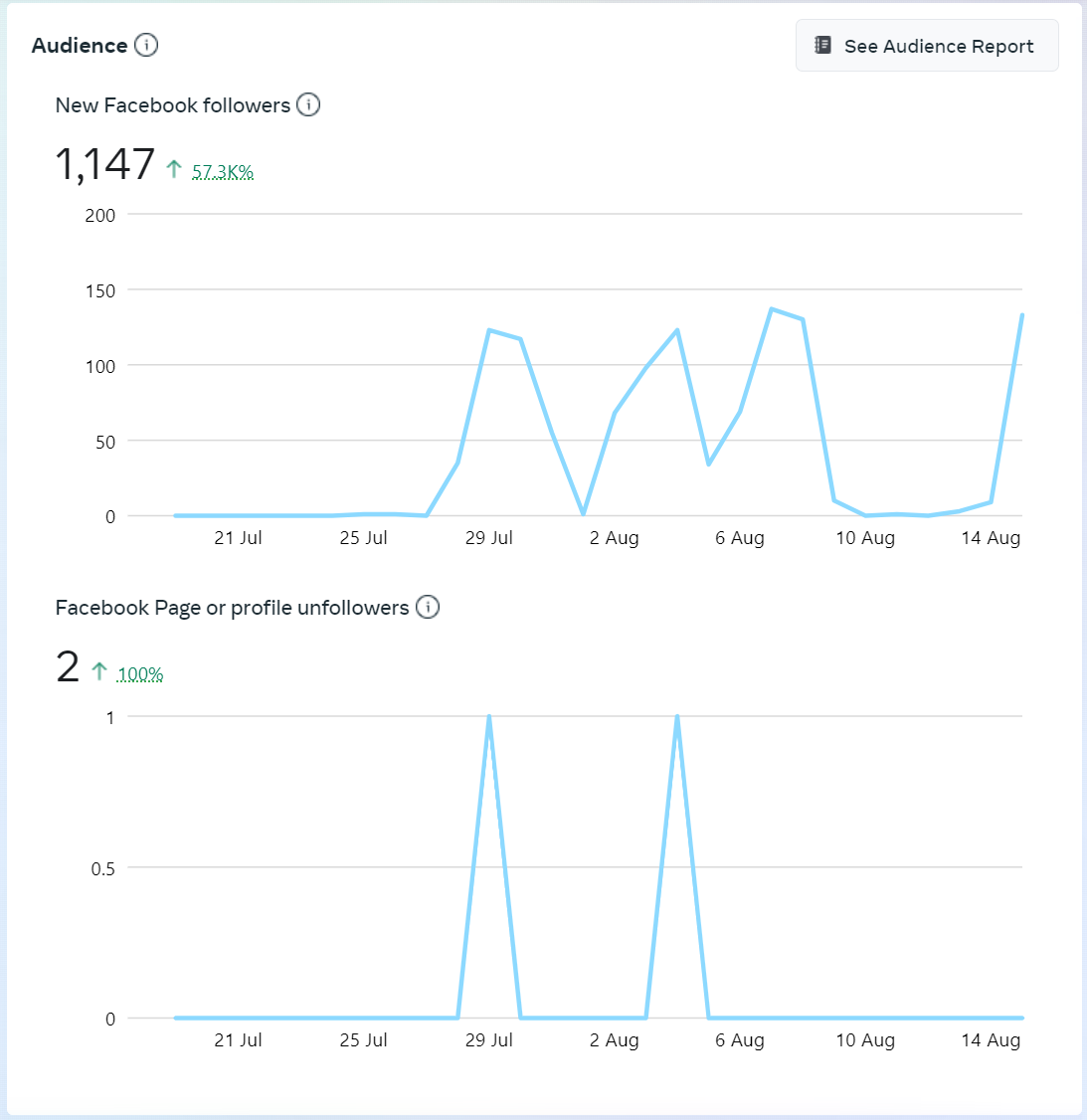Screen dimensions: 1087x1120
Task: Click the Audience section heading
Action: click(x=80, y=46)
